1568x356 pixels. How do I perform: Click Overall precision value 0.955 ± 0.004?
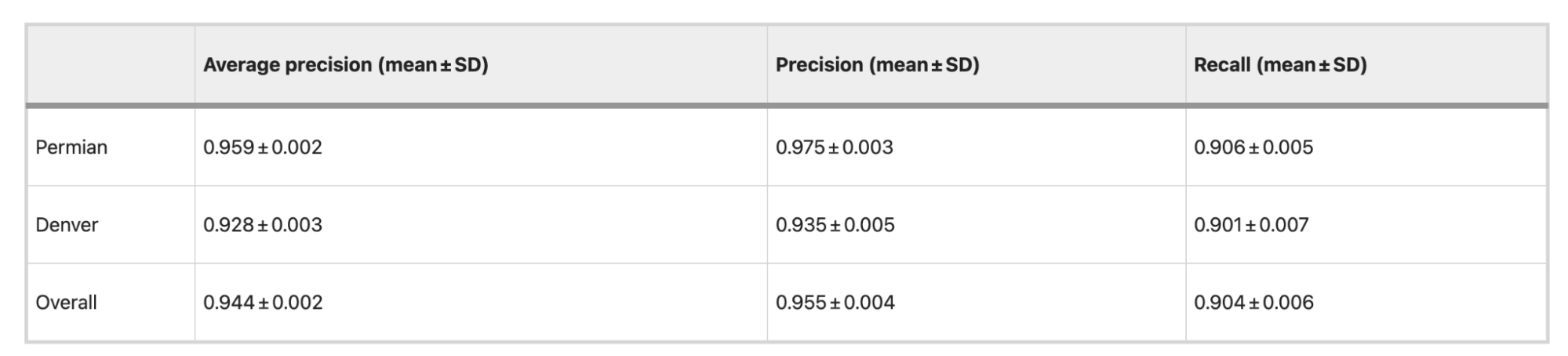pyautogui.click(x=835, y=303)
